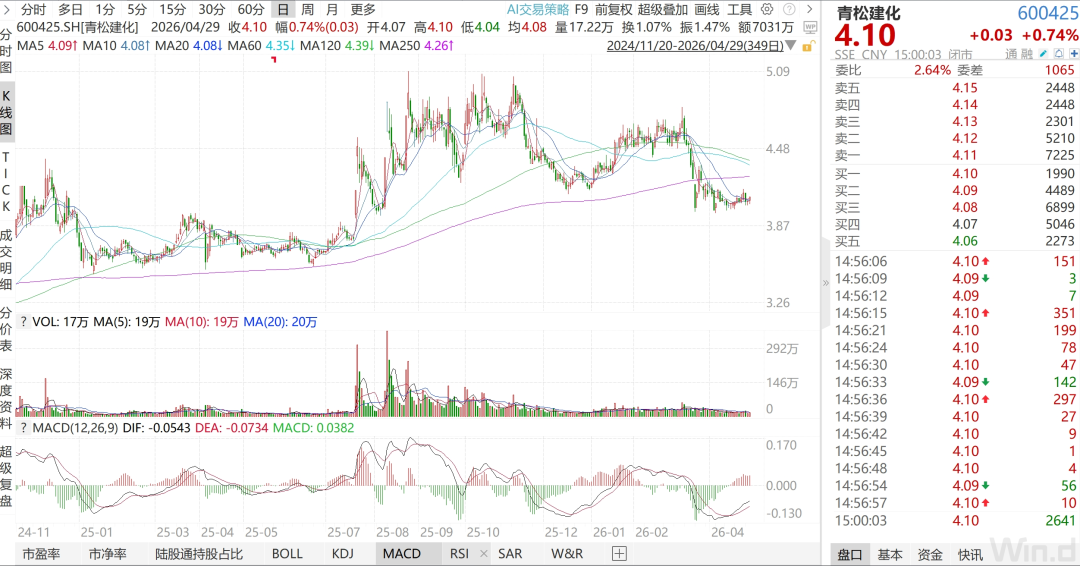The width and height of the screenshot is (1080, 566).
Task: Open 前复权 adjustment dropdown
Action: [613, 9]
